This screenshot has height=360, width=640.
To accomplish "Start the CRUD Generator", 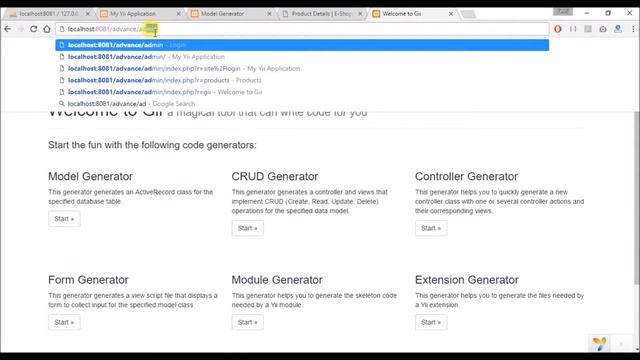I will tap(247, 228).
